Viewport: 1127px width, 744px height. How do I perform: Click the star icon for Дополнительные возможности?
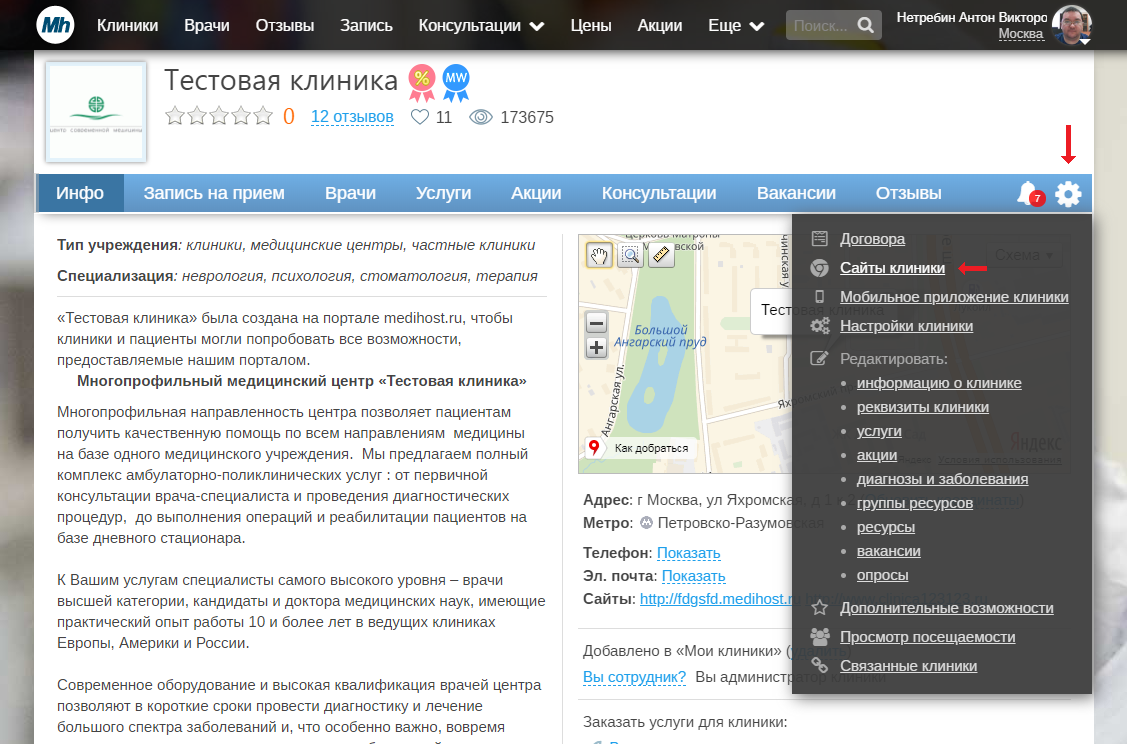coord(819,607)
